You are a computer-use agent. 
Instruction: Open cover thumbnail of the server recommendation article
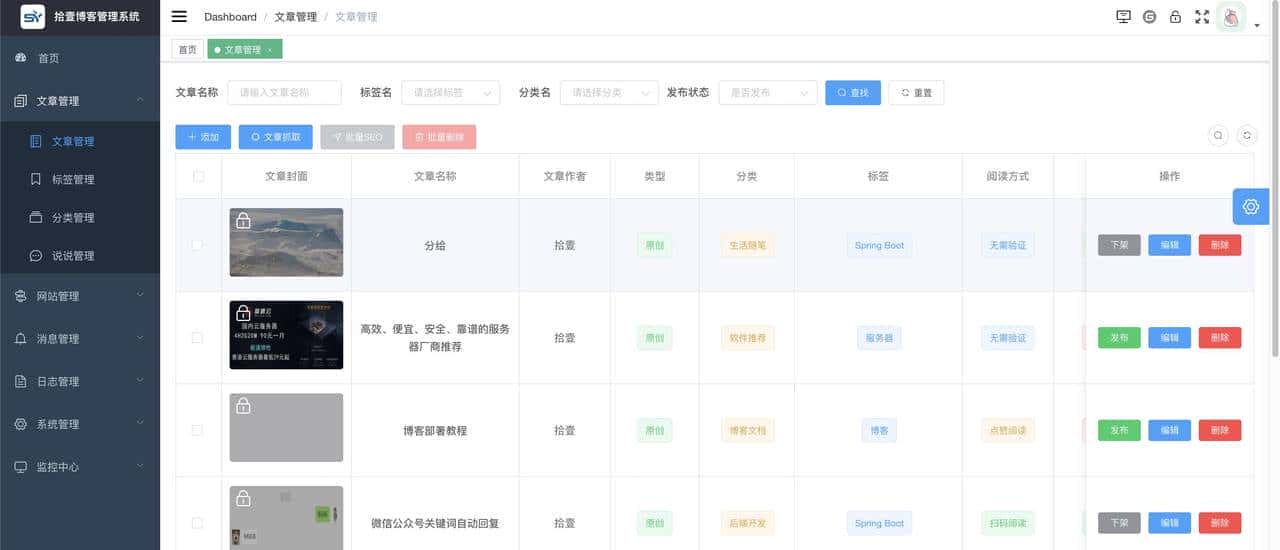click(286, 335)
